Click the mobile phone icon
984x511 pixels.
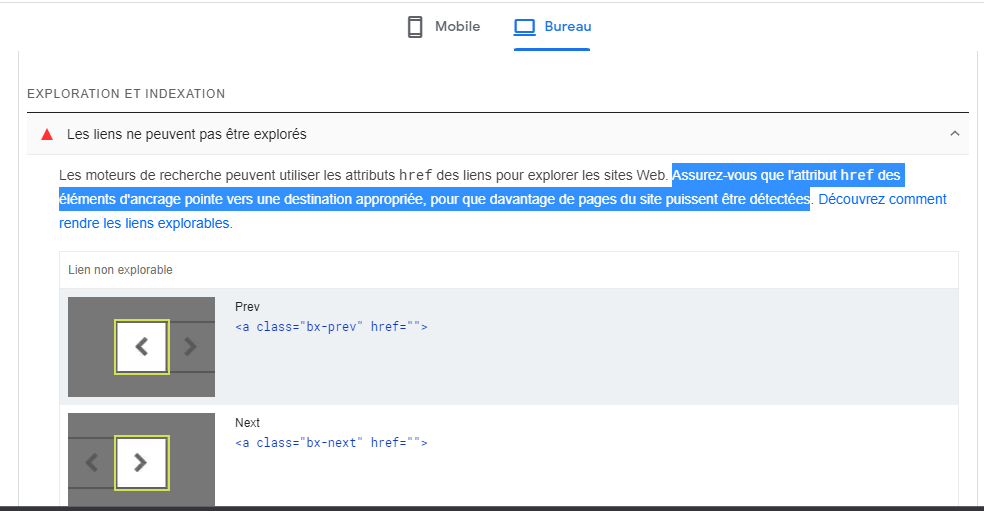pyautogui.click(x=415, y=27)
